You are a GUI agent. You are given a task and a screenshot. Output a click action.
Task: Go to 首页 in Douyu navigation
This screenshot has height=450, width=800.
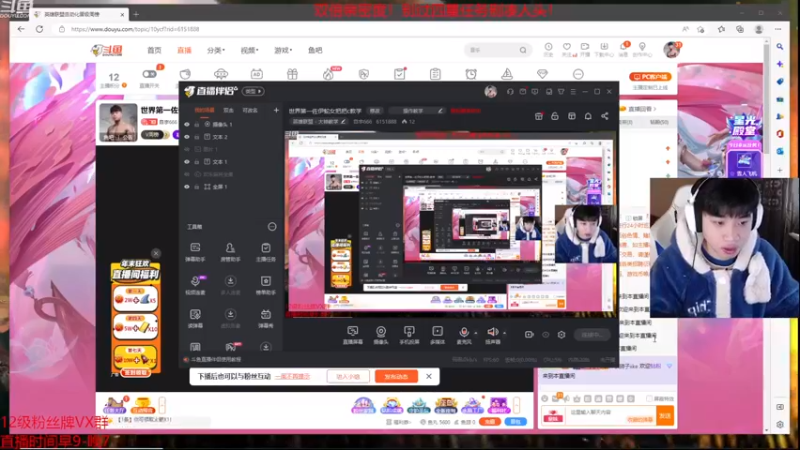click(154, 50)
